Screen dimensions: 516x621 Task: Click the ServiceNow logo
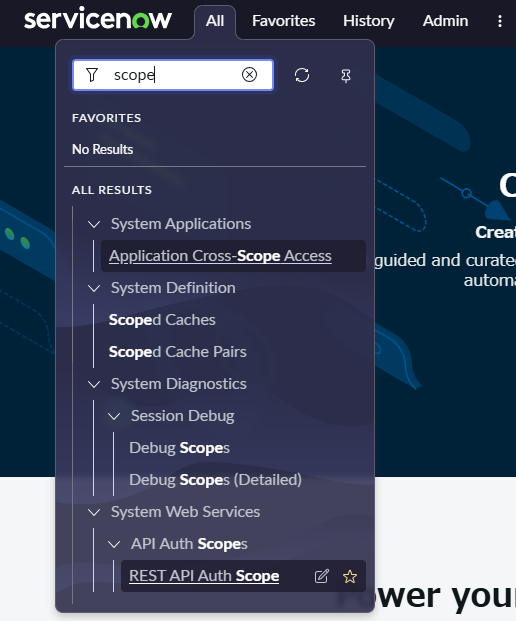pyautogui.click(x=98, y=18)
